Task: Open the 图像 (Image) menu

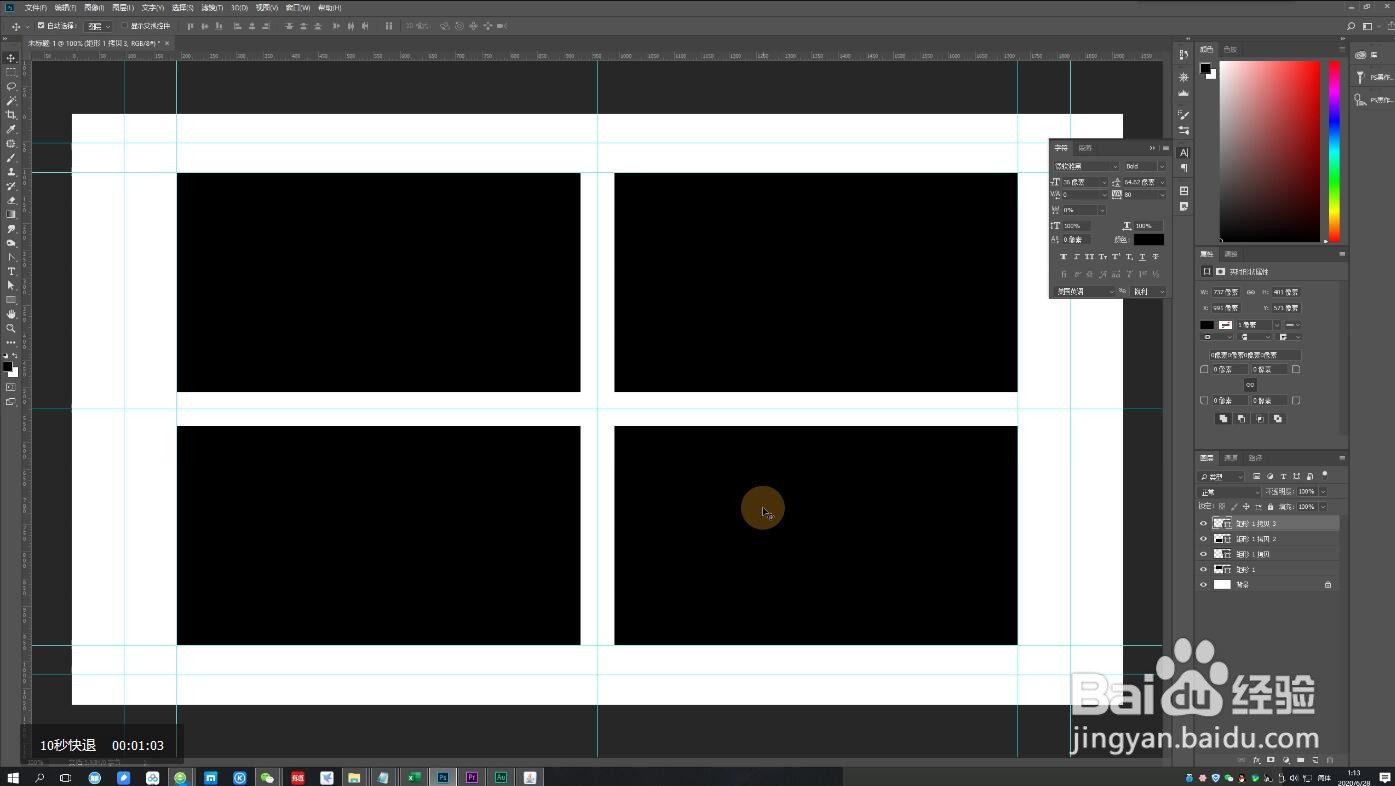Action: point(94,7)
